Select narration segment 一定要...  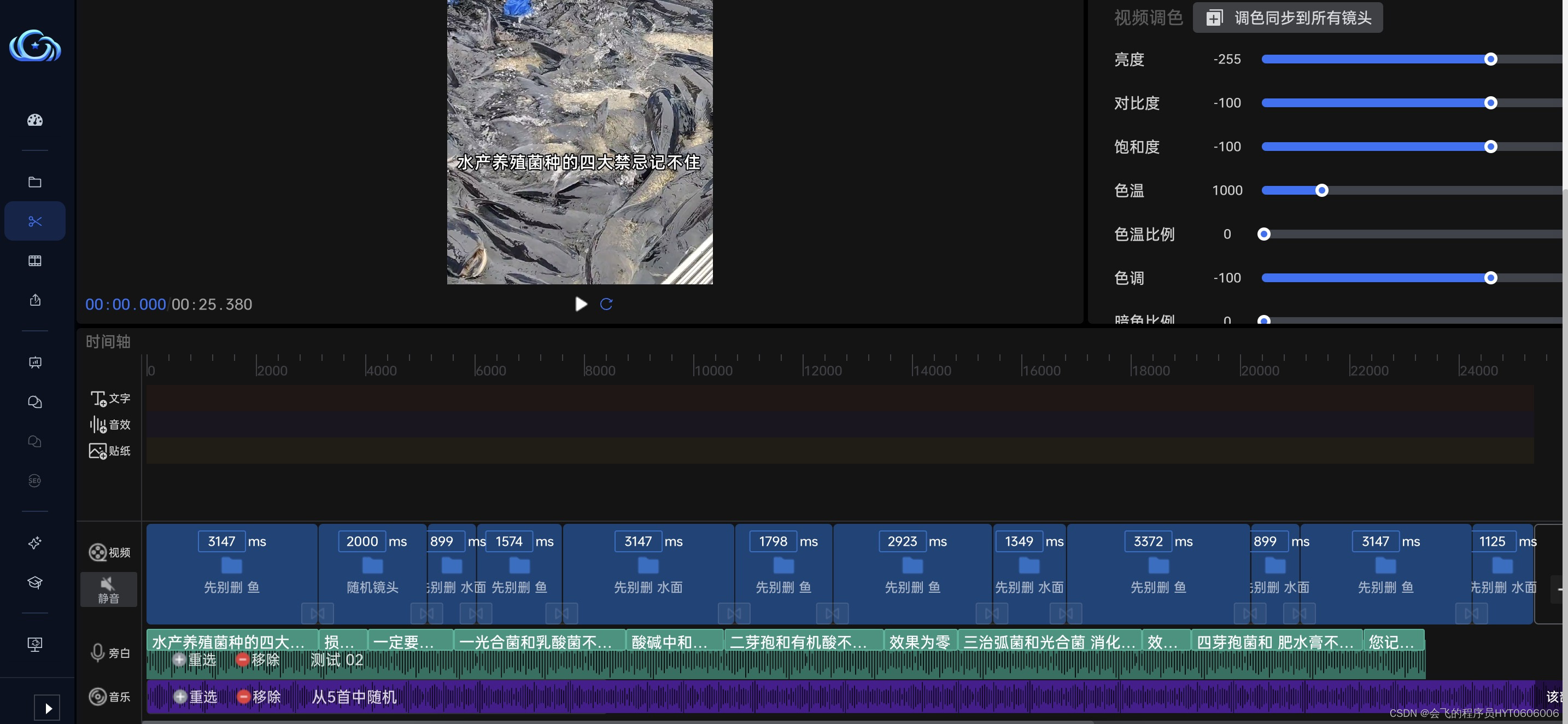click(x=411, y=642)
